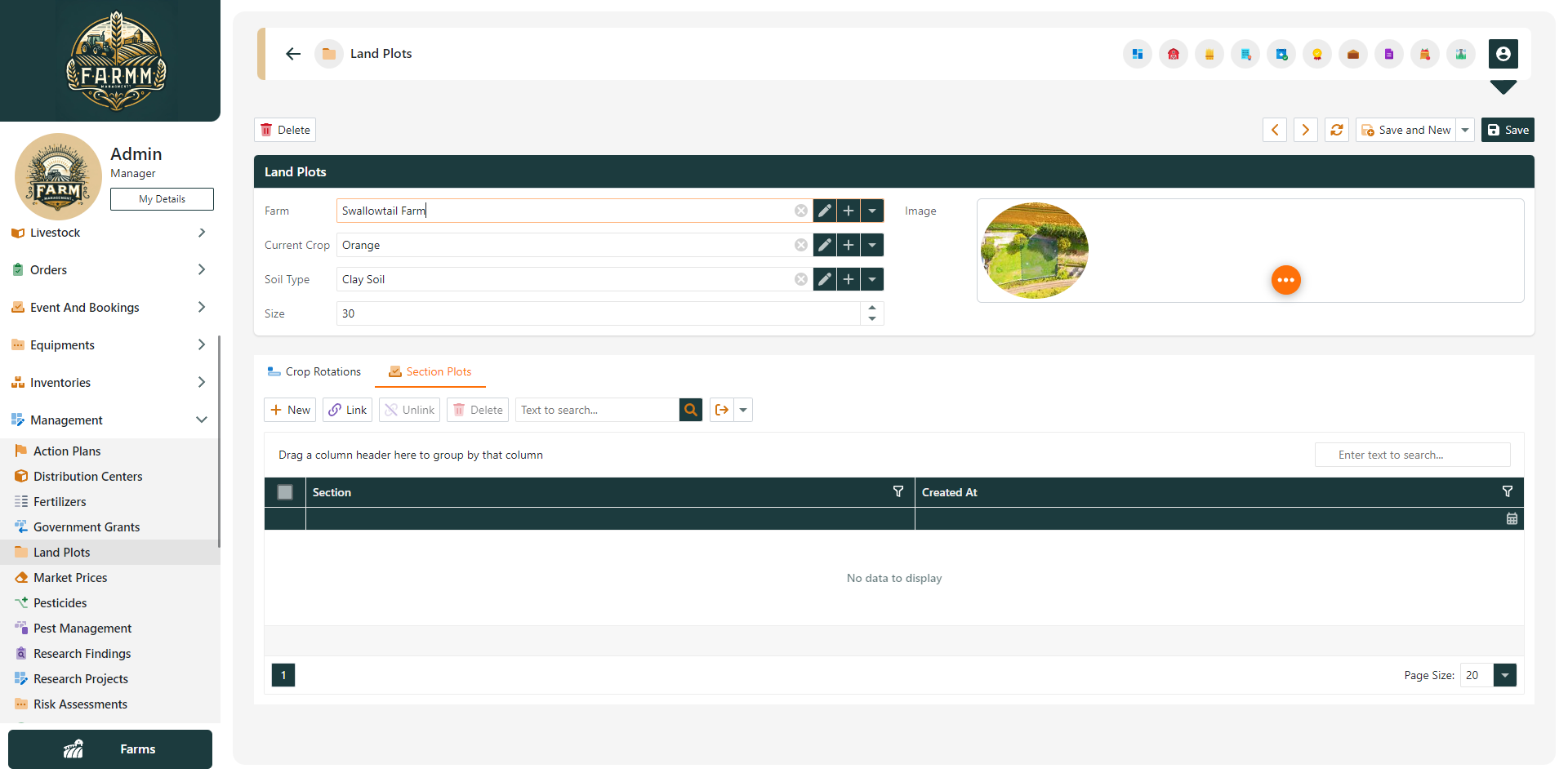This screenshot has height=773, width=1568.
Task: Increase Size using the up stepper
Action: (x=871, y=309)
